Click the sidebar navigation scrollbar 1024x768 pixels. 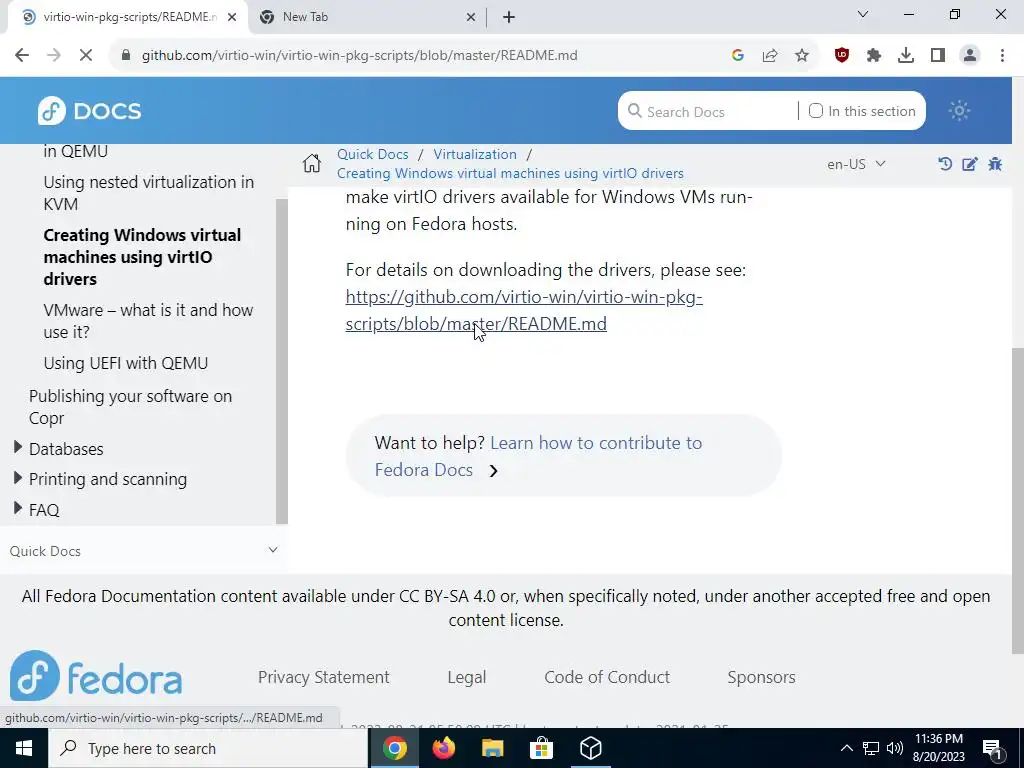281,361
